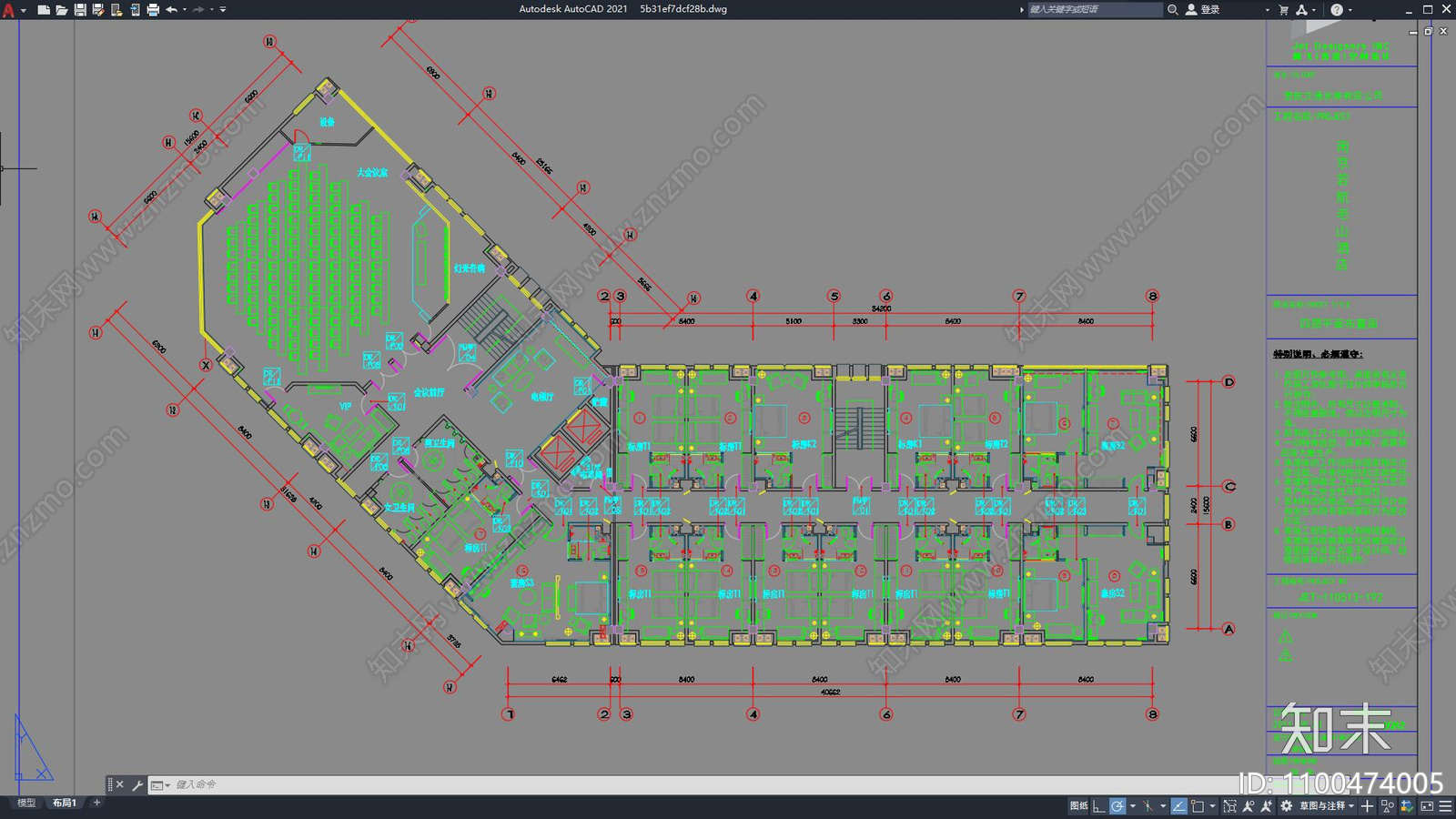
Task: Click the Autodesk network triangle icon
Action: point(1301,10)
